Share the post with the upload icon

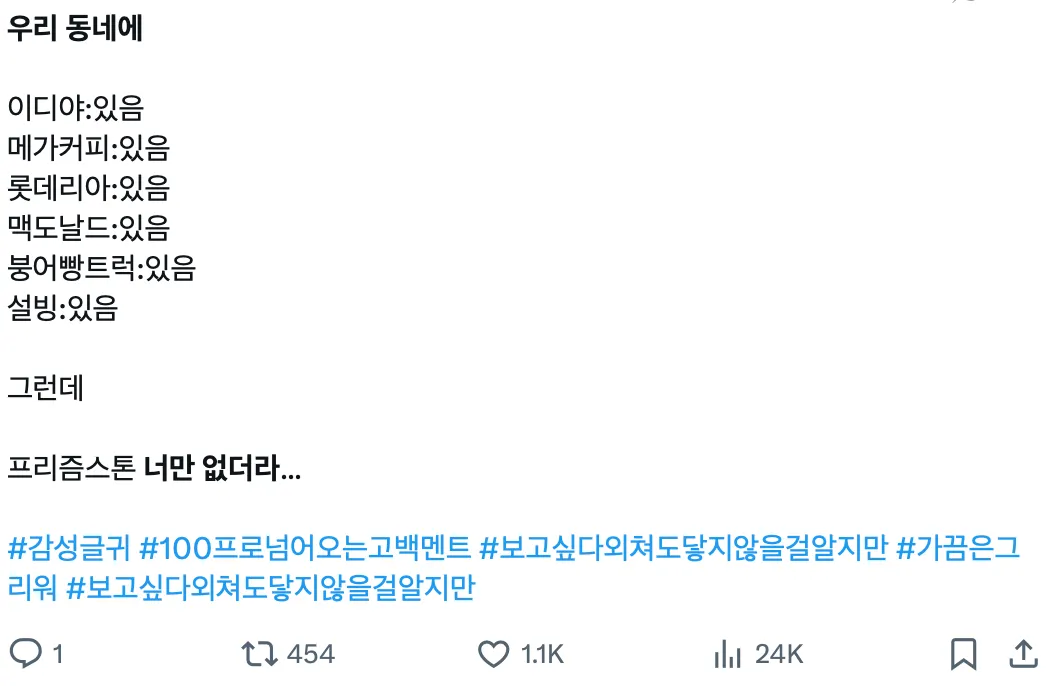[1023, 655]
